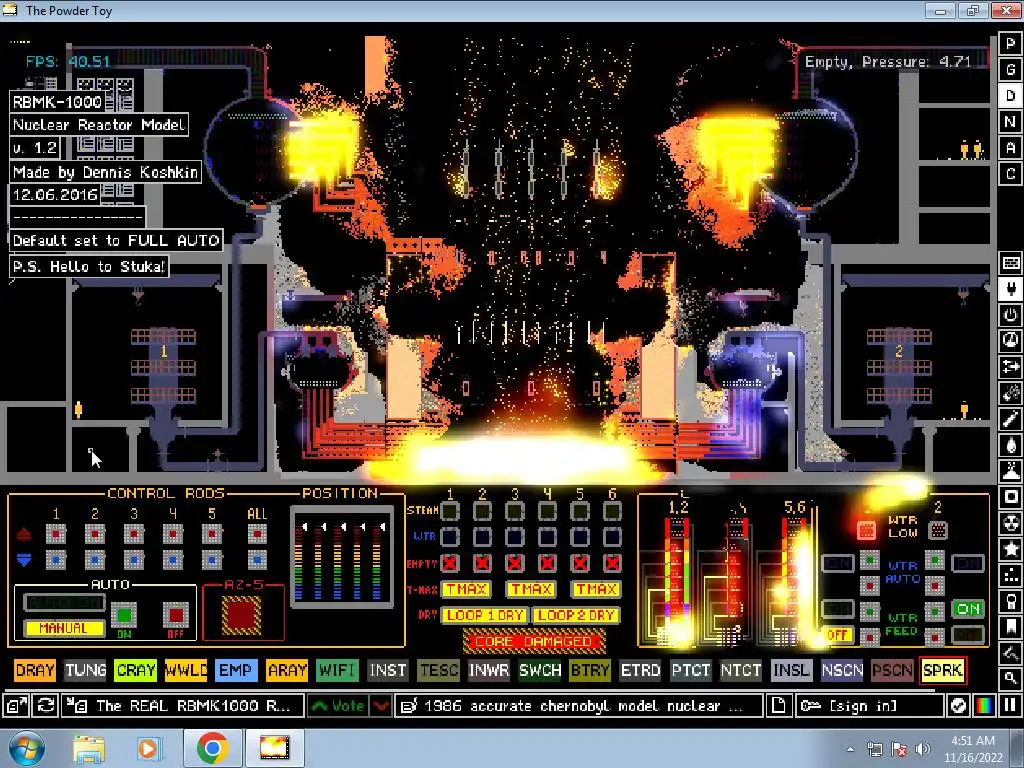Open save titled The REAL RBMK1000 R...
Screen dimensions: 1024x768
(x=182, y=706)
